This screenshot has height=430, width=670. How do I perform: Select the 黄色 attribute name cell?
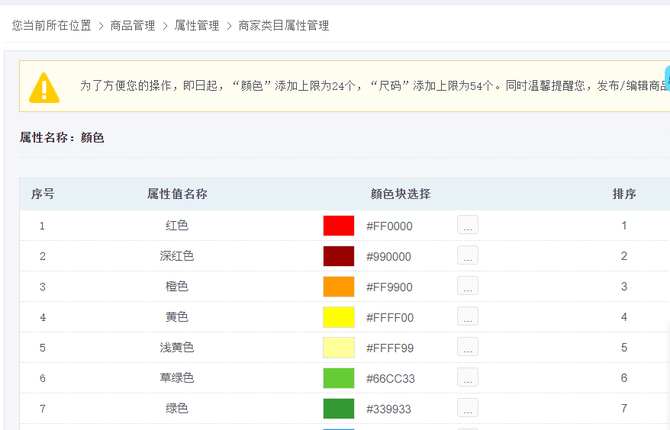pos(177,317)
